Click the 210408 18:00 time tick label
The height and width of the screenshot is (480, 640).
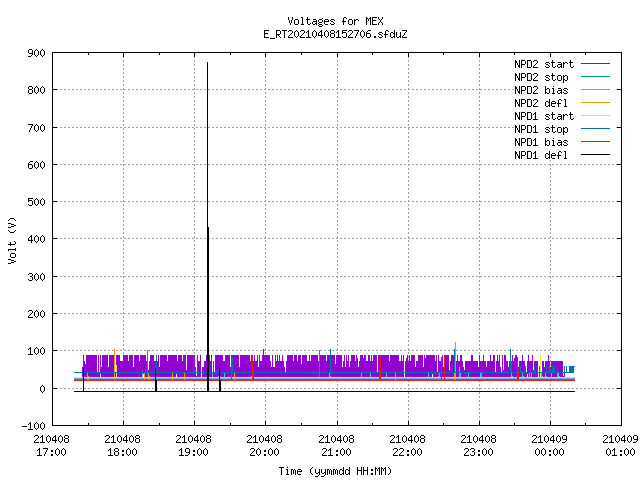pos(122,446)
